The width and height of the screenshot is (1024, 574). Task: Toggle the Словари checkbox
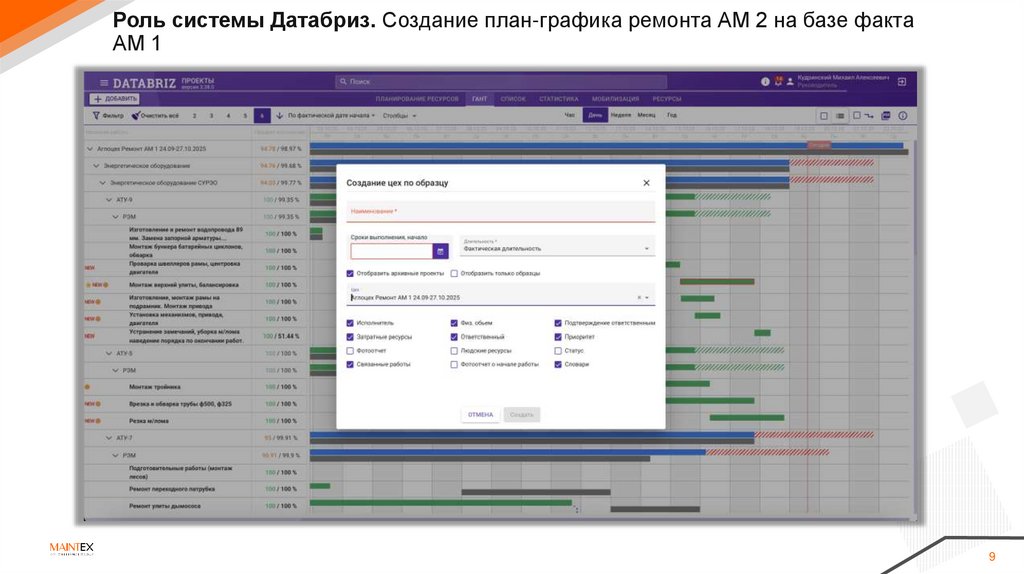[558, 364]
